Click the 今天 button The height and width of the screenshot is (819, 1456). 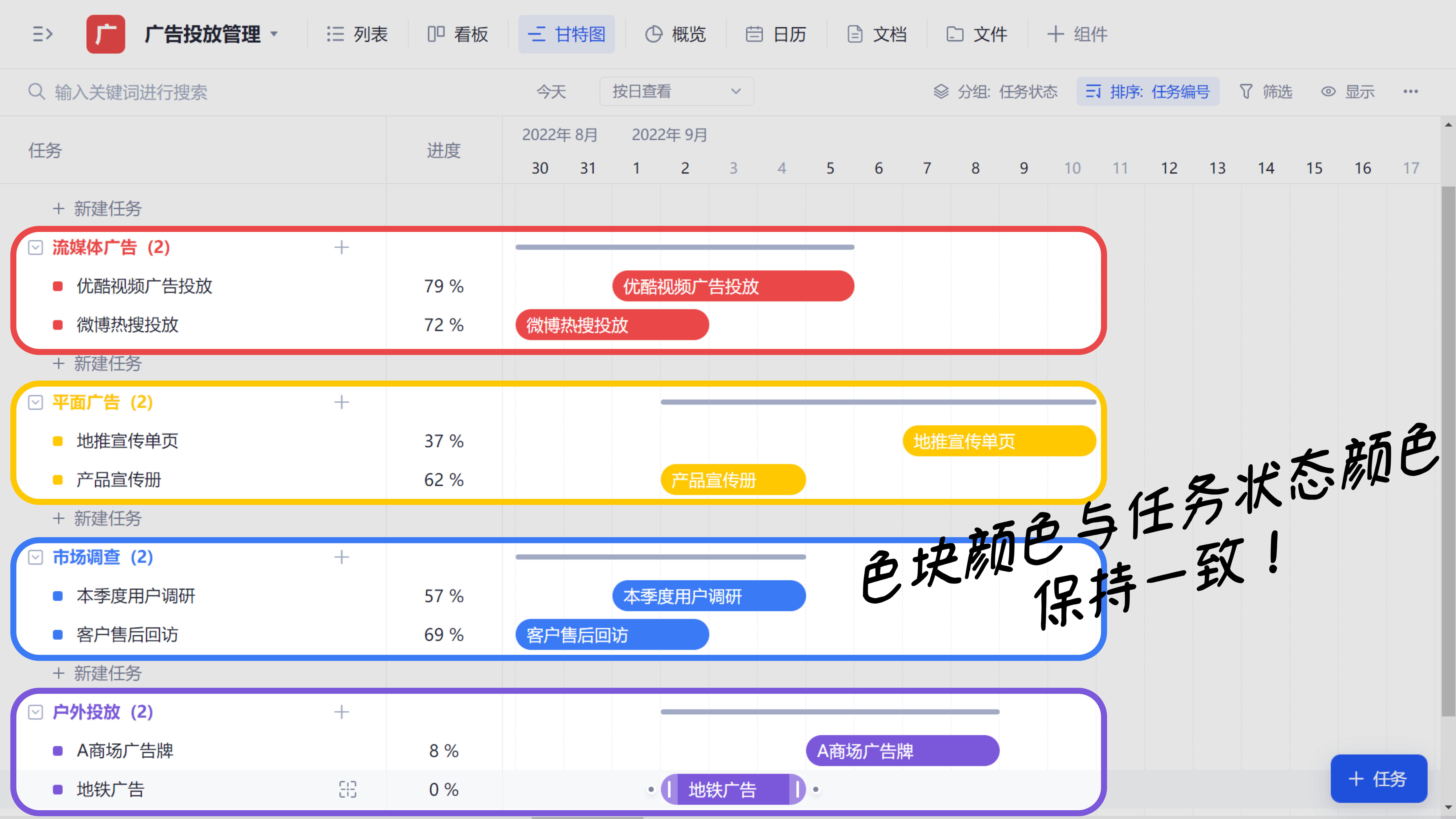[x=551, y=92]
